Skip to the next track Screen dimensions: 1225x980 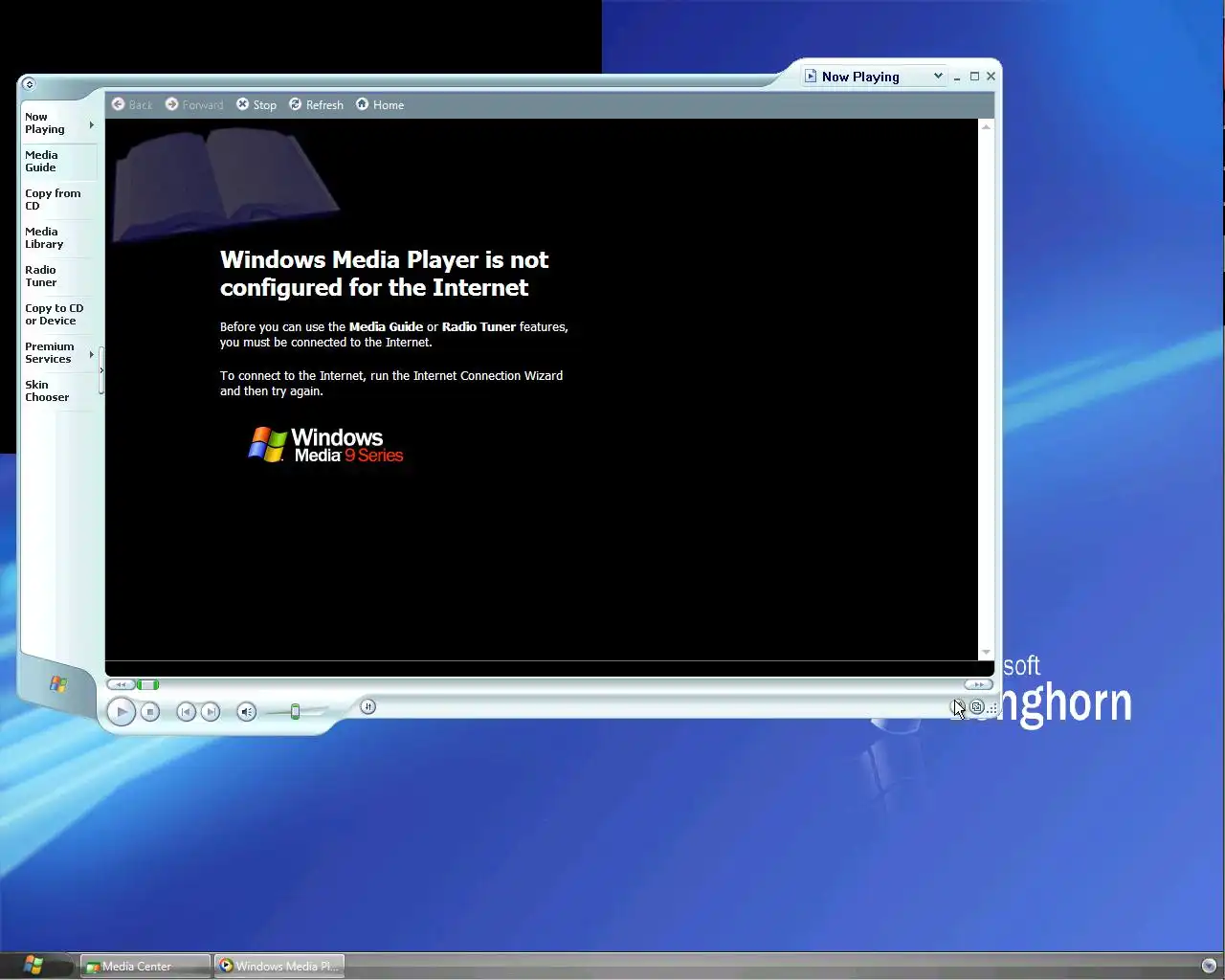click(x=211, y=712)
